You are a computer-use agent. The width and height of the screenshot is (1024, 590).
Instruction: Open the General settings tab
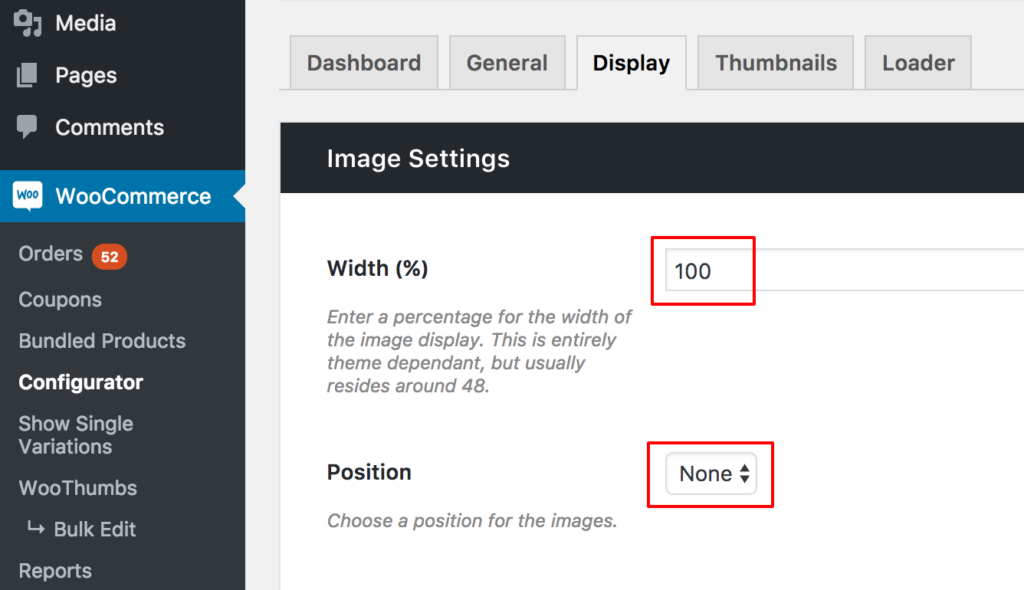pos(507,62)
